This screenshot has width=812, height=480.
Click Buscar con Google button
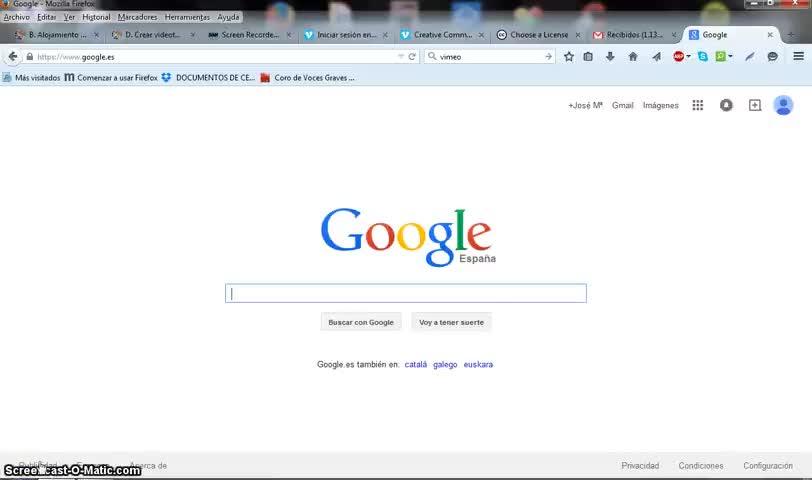pos(361,322)
